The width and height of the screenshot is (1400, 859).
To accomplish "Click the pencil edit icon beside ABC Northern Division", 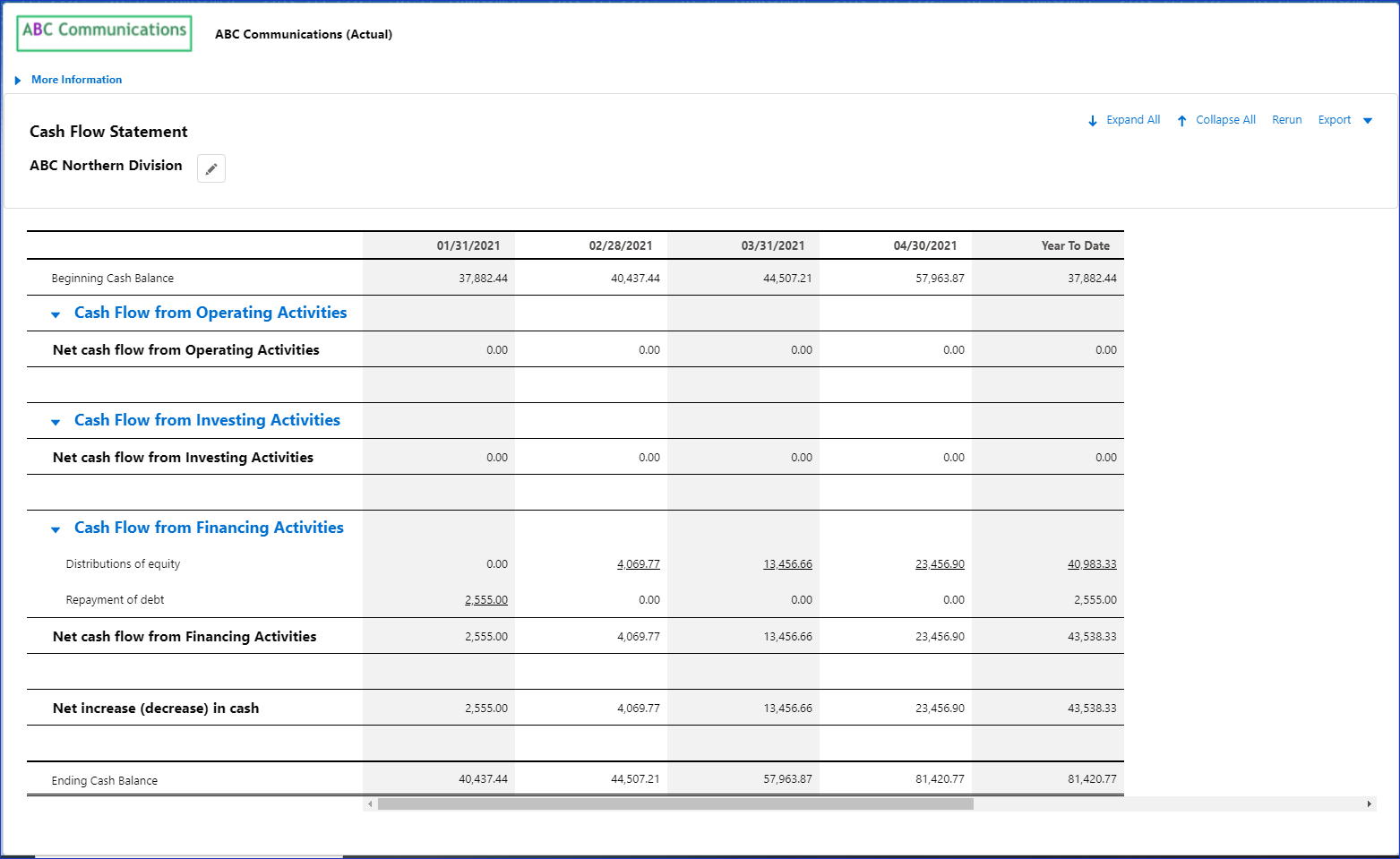I will click(x=211, y=168).
